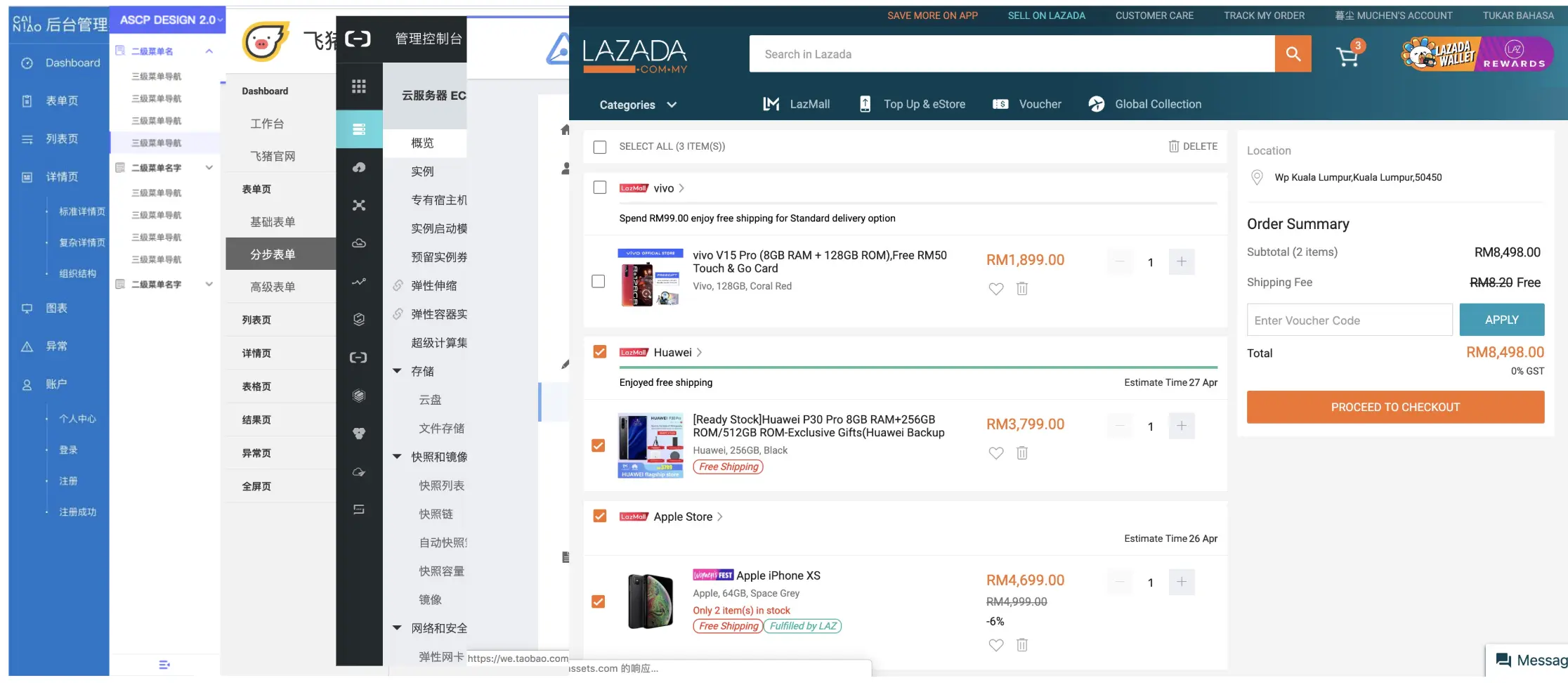Click the trash icon under Huawei P30 Pro
1568x683 pixels.
1022,453
